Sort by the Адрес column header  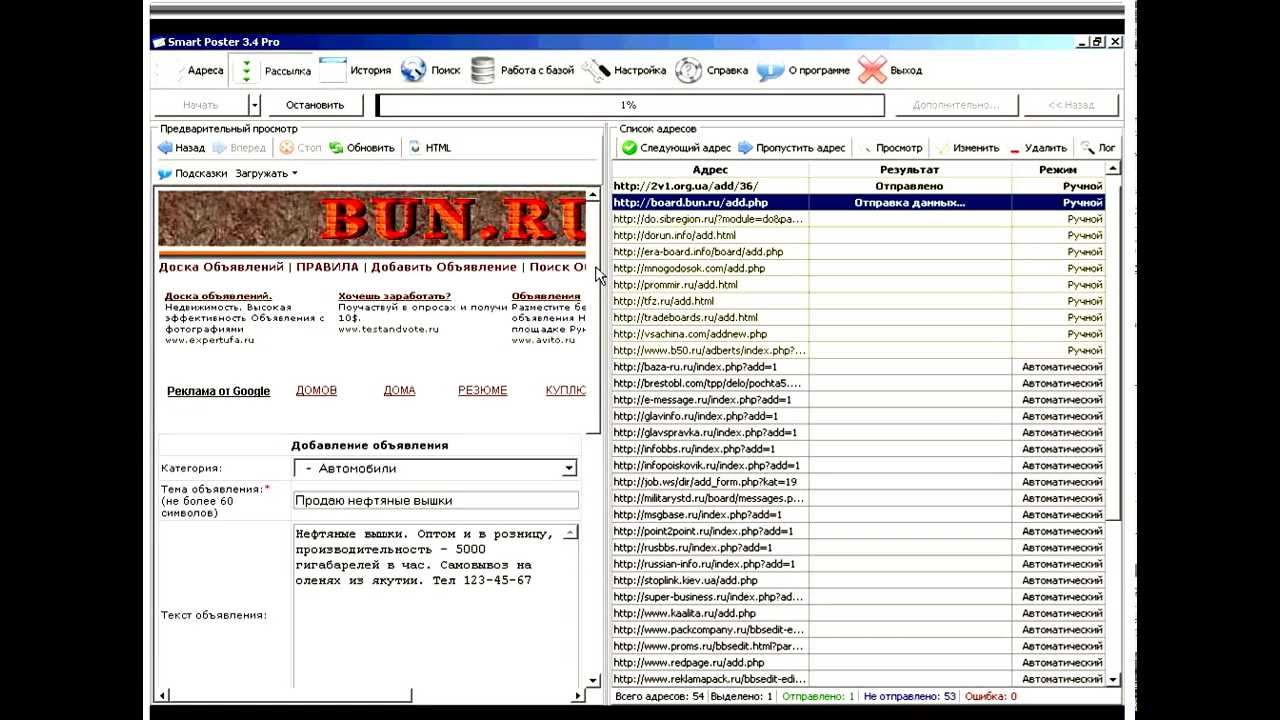click(x=710, y=170)
